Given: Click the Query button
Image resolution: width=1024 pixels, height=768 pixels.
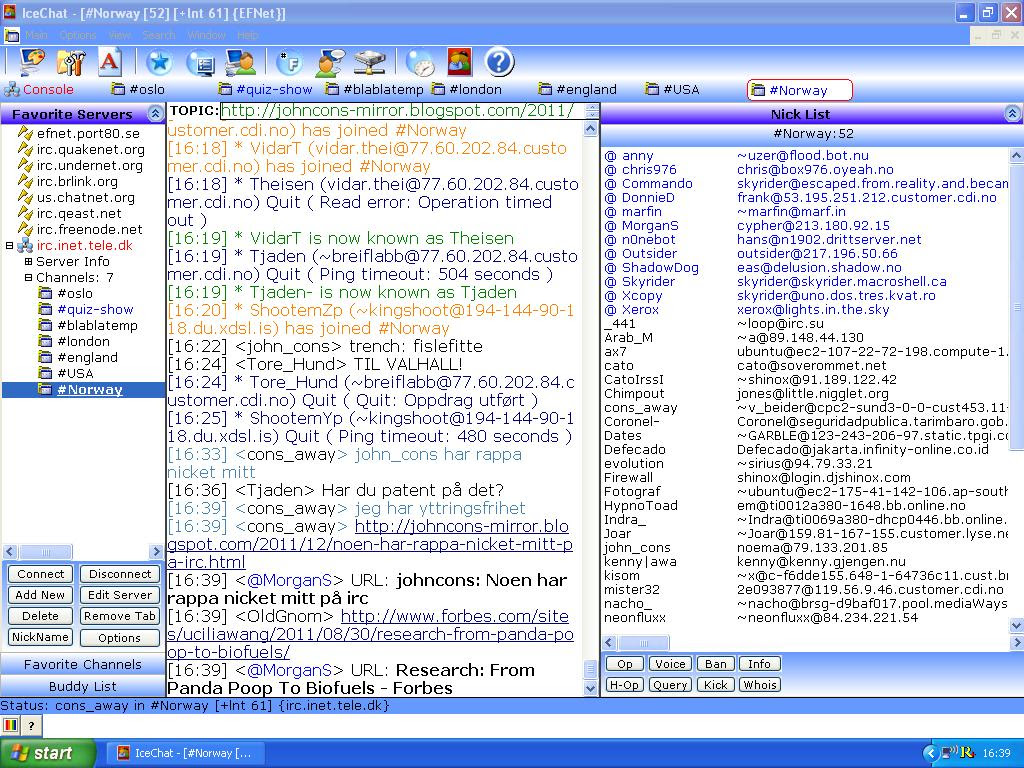Looking at the screenshot, I should (x=670, y=685).
